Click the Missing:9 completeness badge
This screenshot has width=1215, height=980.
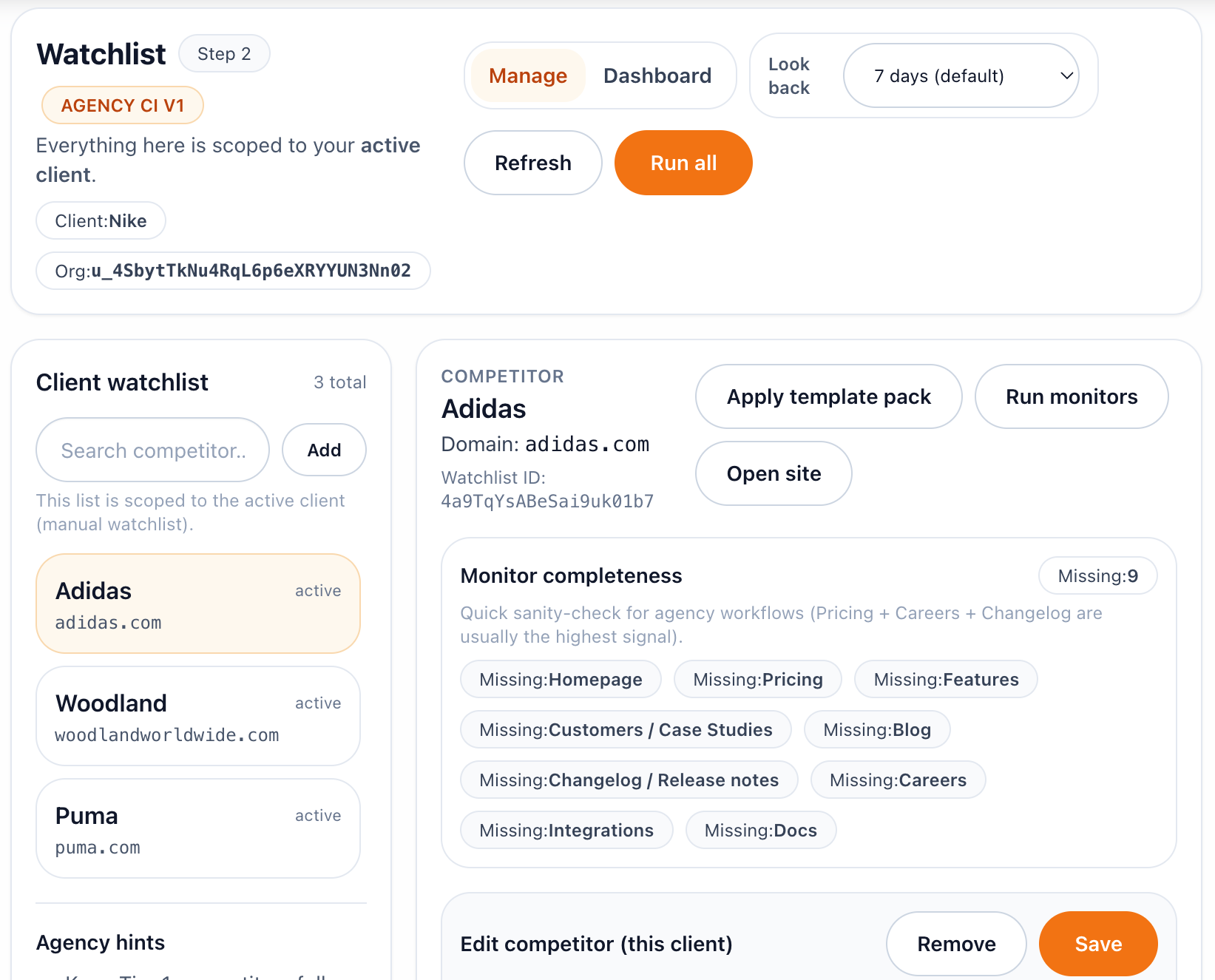(1097, 575)
